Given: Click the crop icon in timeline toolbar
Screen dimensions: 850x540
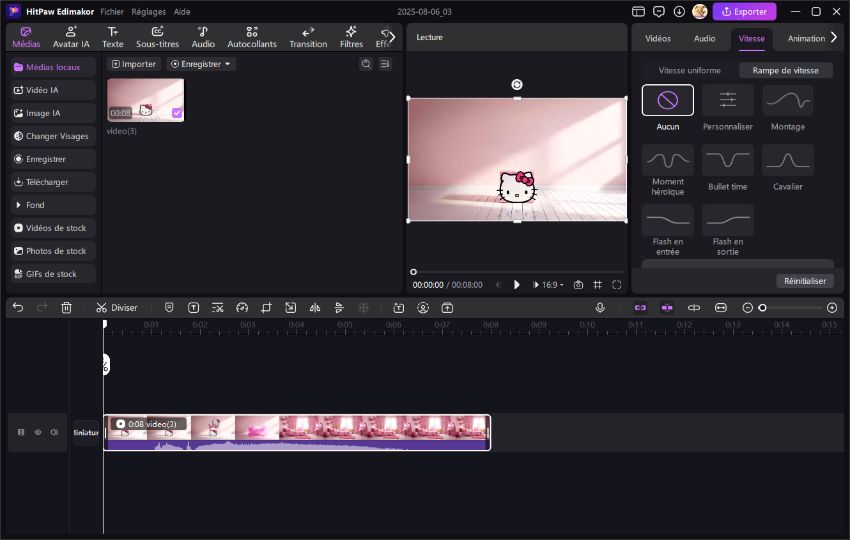Looking at the screenshot, I should pyautogui.click(x=266, y=307).
